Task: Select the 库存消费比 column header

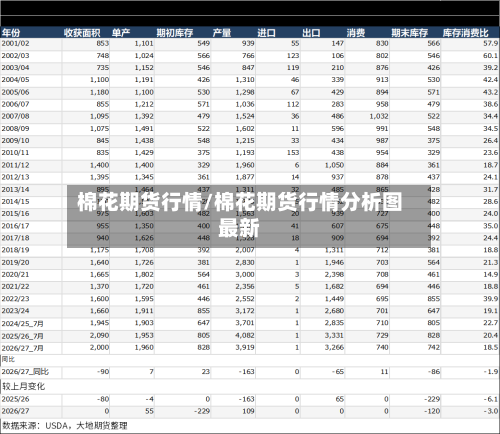Action: click(466, 33)
